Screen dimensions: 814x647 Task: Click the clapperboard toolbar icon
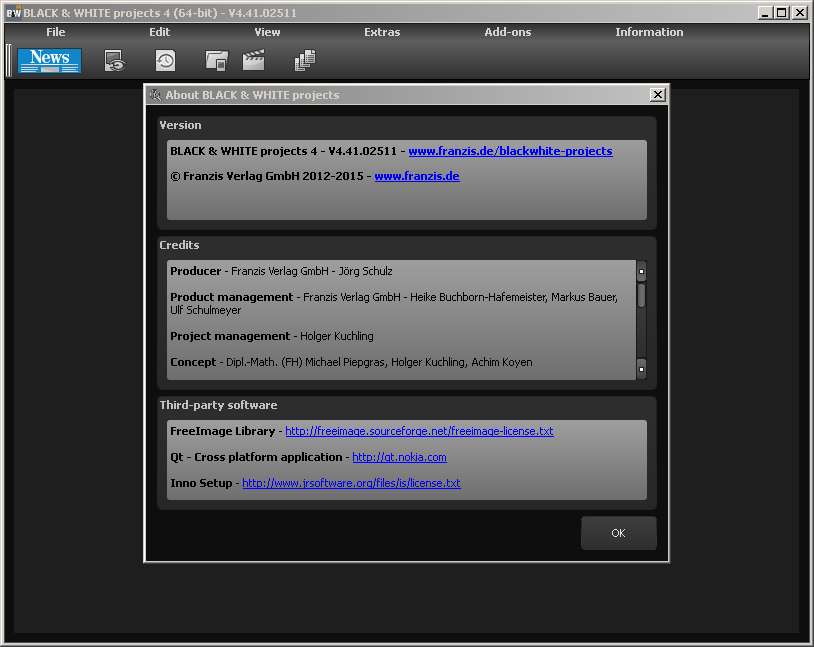pos(254,60)
